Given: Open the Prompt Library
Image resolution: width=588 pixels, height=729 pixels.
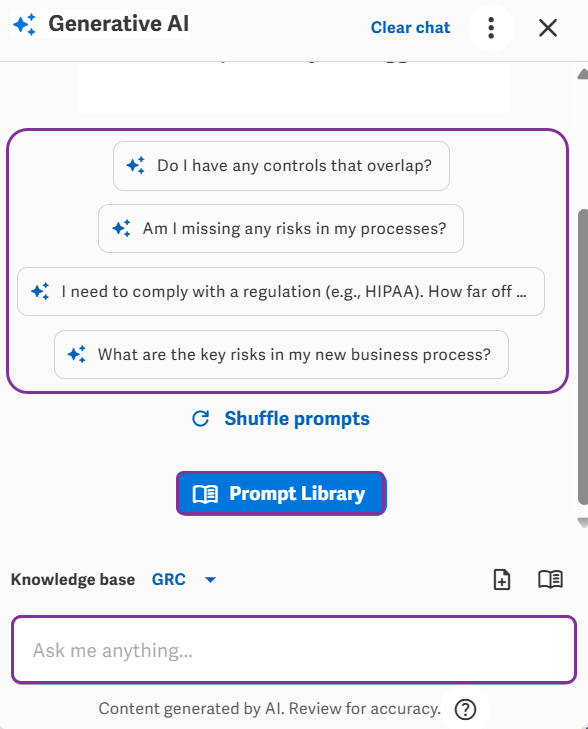Looking at the screenshot, I should (x=281, y=493).
